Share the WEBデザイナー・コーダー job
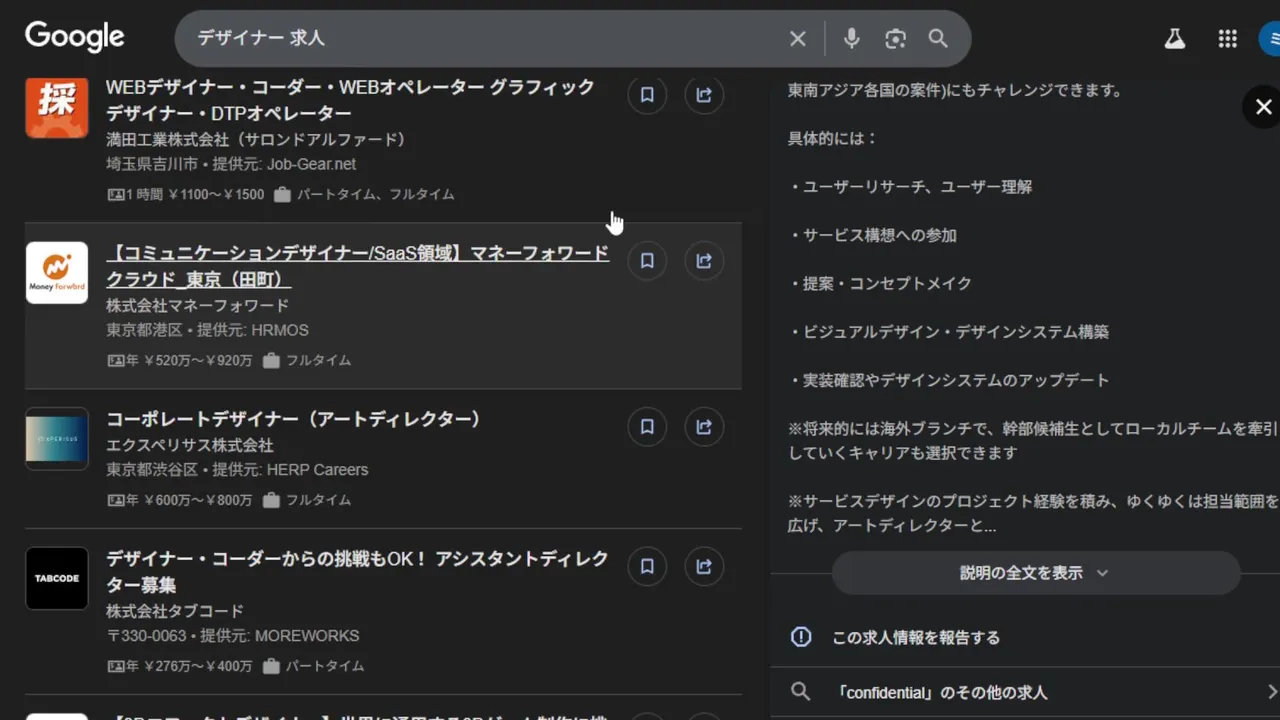This screenshot has height=720, width=1280. [704, 95]
